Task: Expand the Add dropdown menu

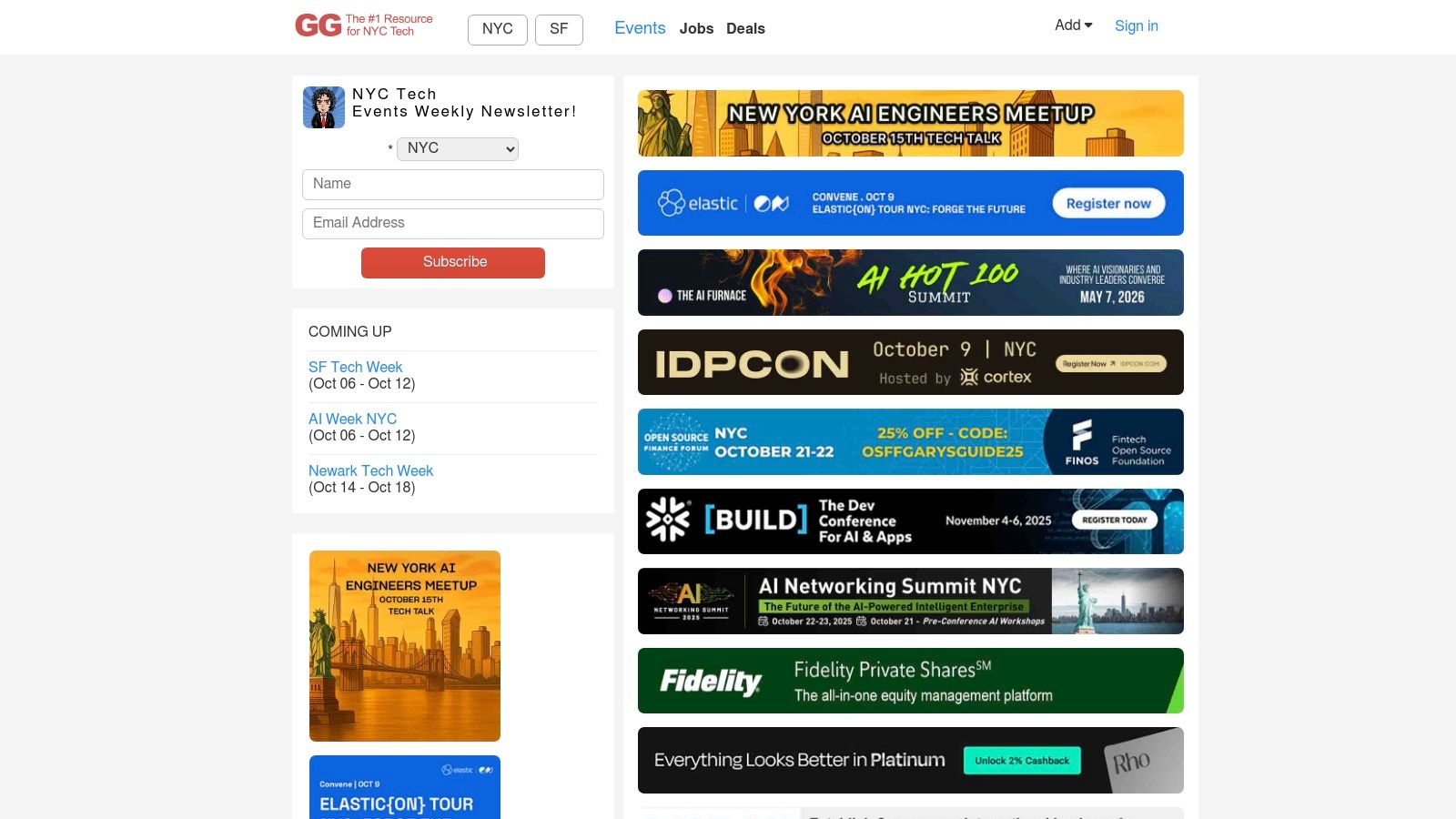Action: [1074, 25]
